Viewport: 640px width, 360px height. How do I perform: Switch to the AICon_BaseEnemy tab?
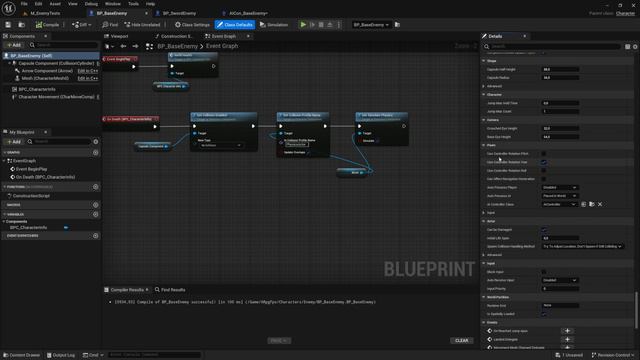[x=248, y=13]
